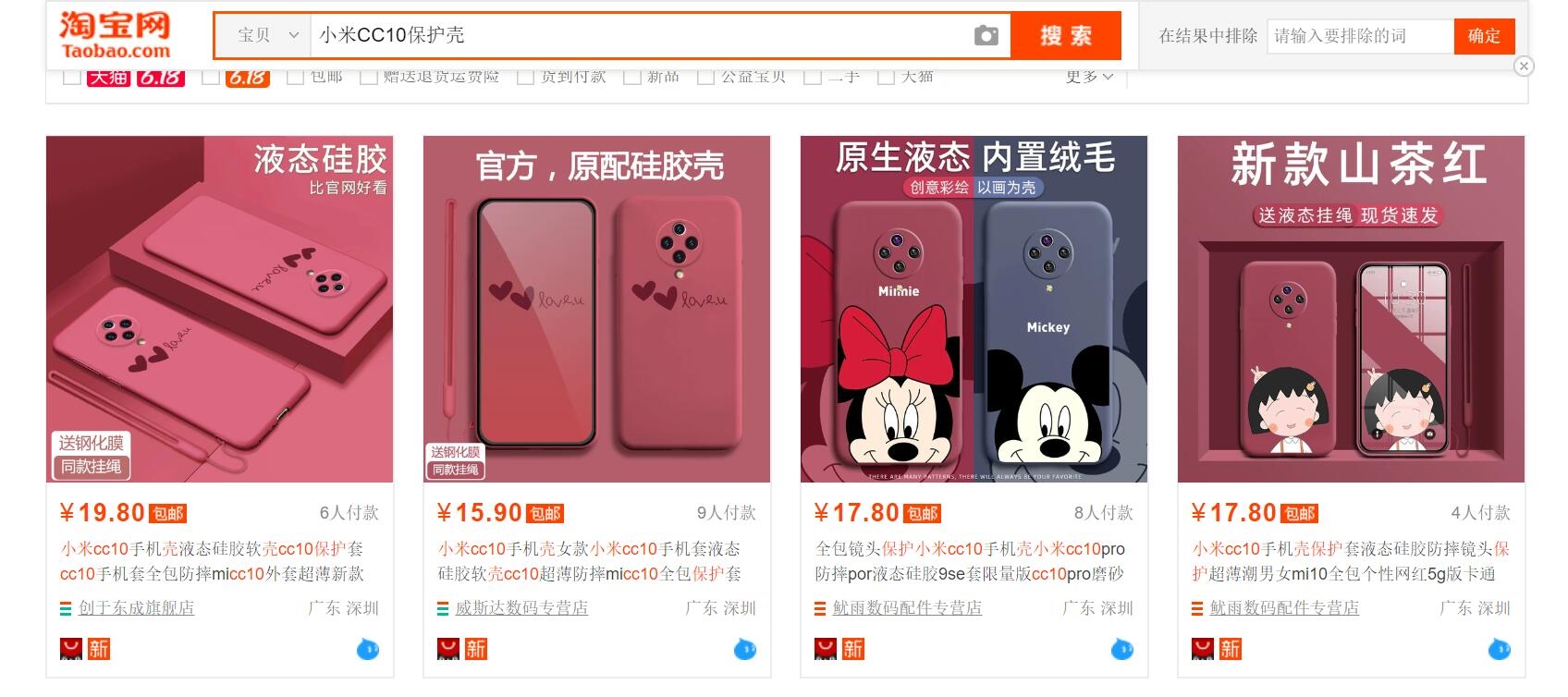Viewport: 1568px width, 697px height.
Task: Click blue Wangwang chat icon under 威斯达数码专营店
Action: pos(745,649)
